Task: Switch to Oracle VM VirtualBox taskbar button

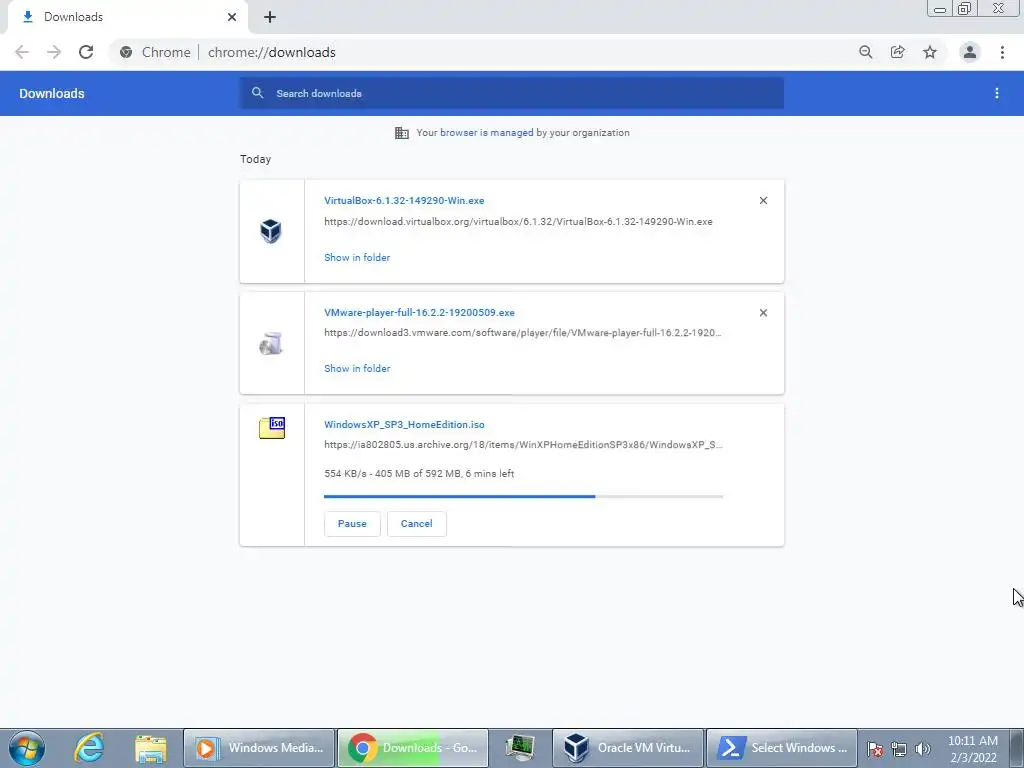Action: tap(628, 748)
